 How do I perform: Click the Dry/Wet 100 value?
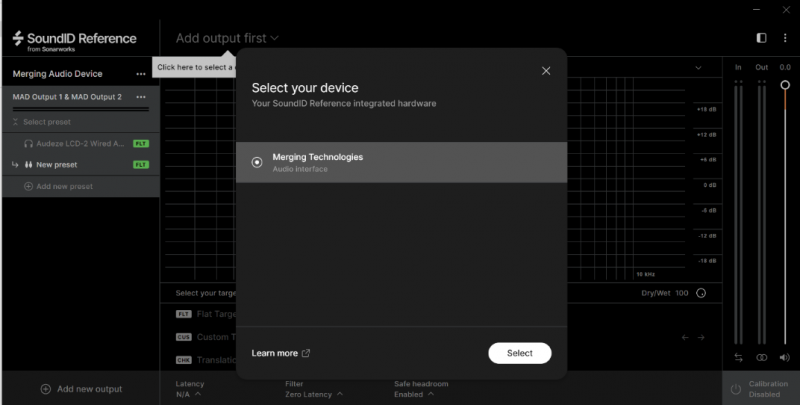[682, 293]
